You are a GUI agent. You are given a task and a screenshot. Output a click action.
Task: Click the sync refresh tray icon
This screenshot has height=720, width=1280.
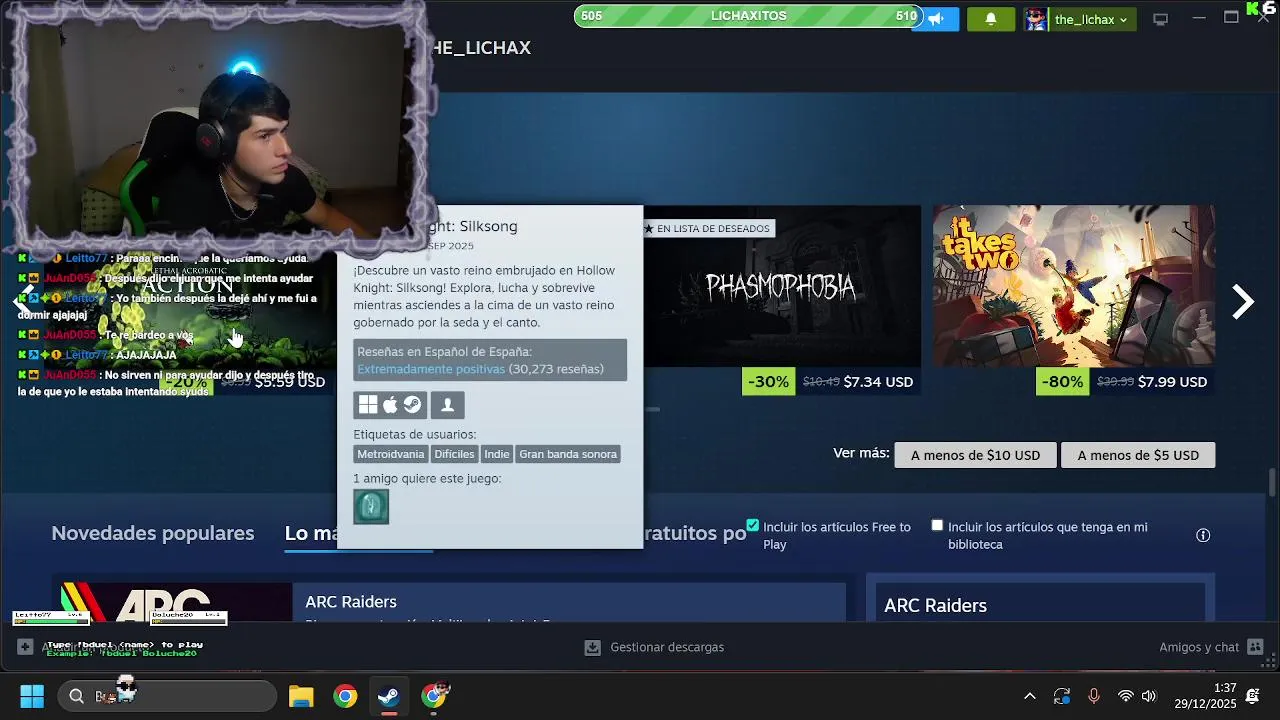(x=1062, y=696)
